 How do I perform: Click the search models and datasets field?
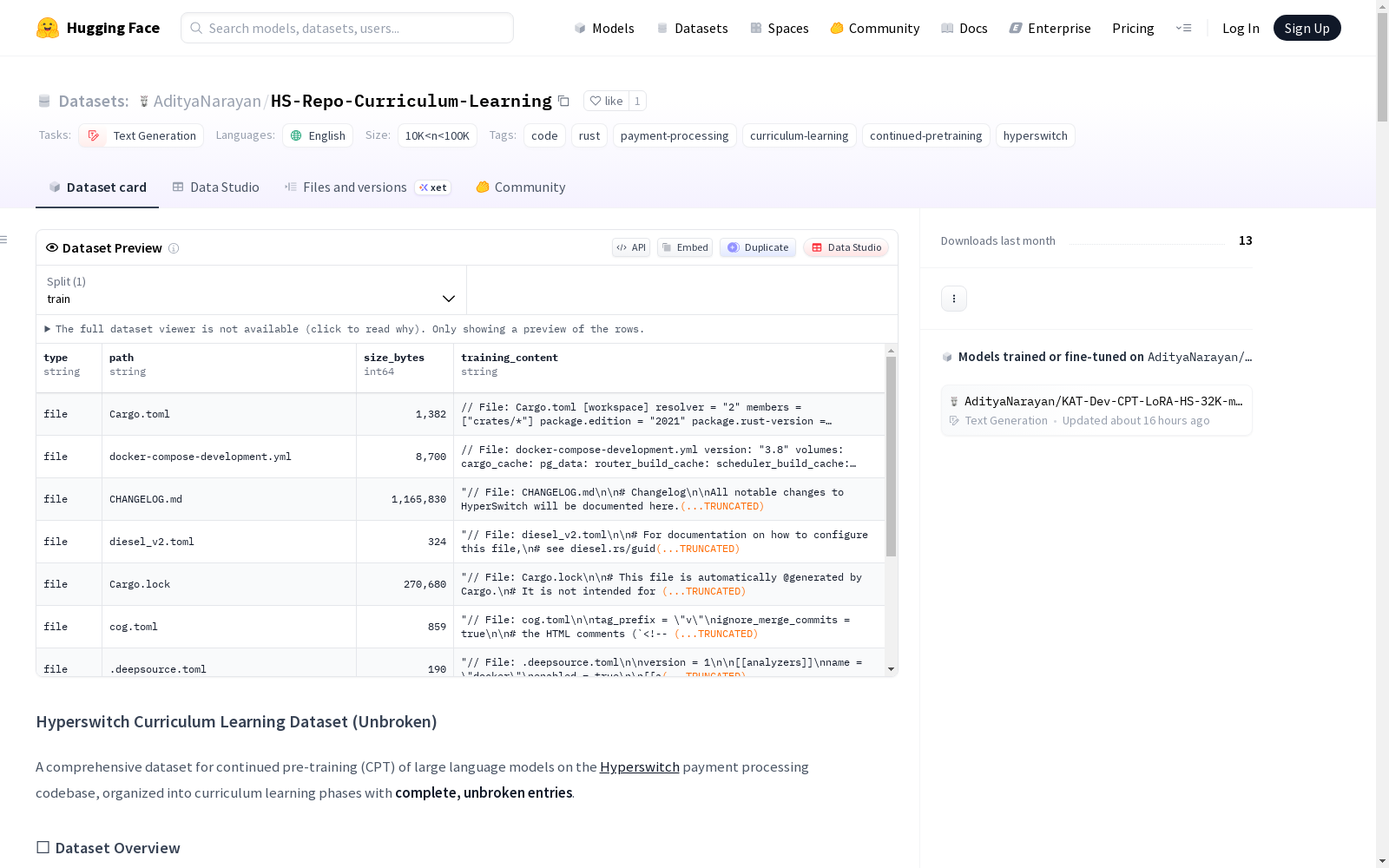click(347, 28)
